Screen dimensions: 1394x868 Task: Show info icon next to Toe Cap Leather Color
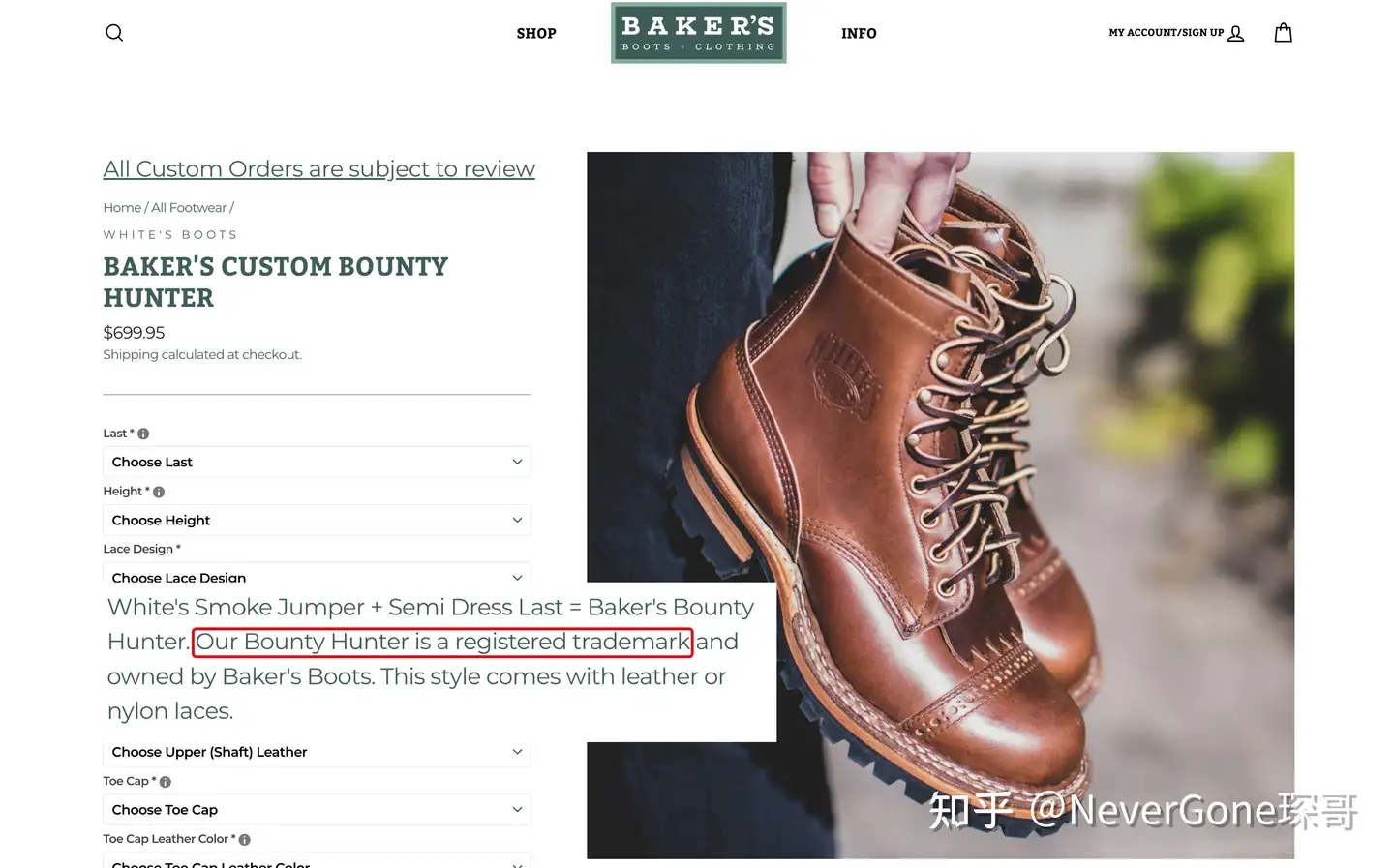[245, 840]
